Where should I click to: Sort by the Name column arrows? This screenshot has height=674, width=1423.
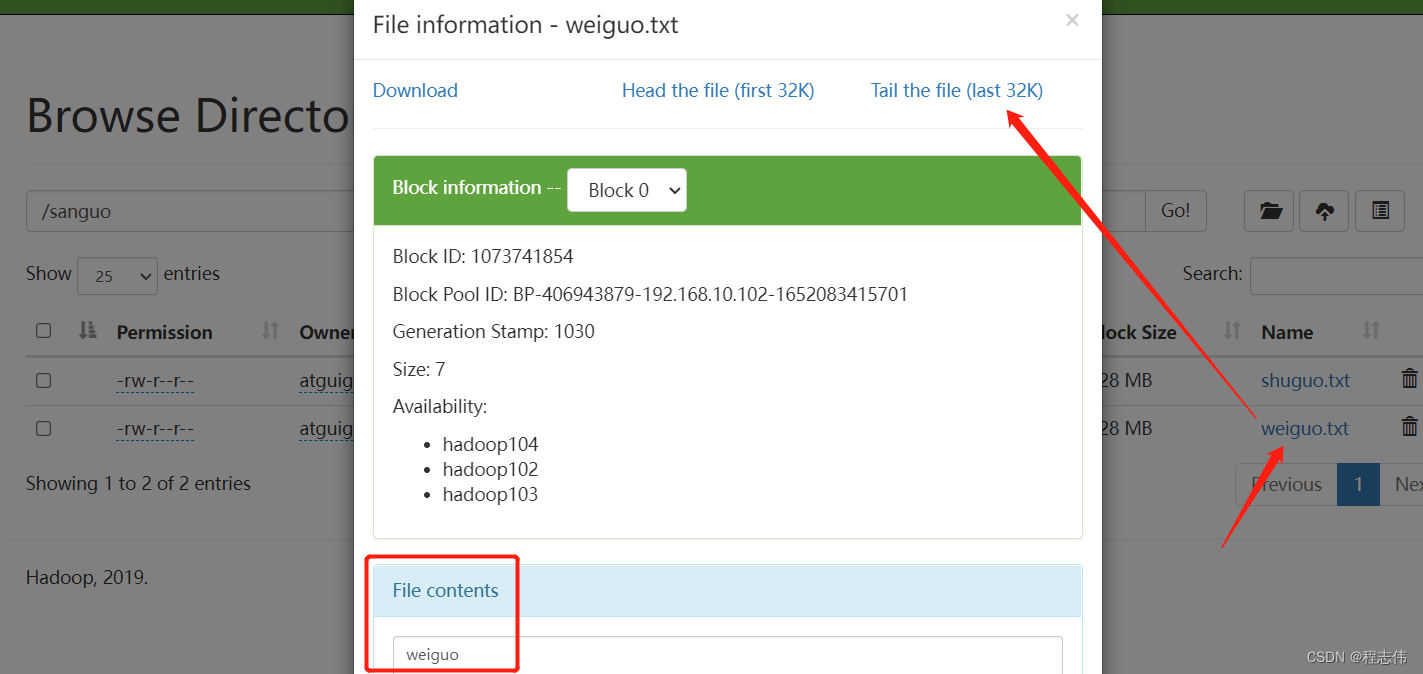pos(1371,331)
